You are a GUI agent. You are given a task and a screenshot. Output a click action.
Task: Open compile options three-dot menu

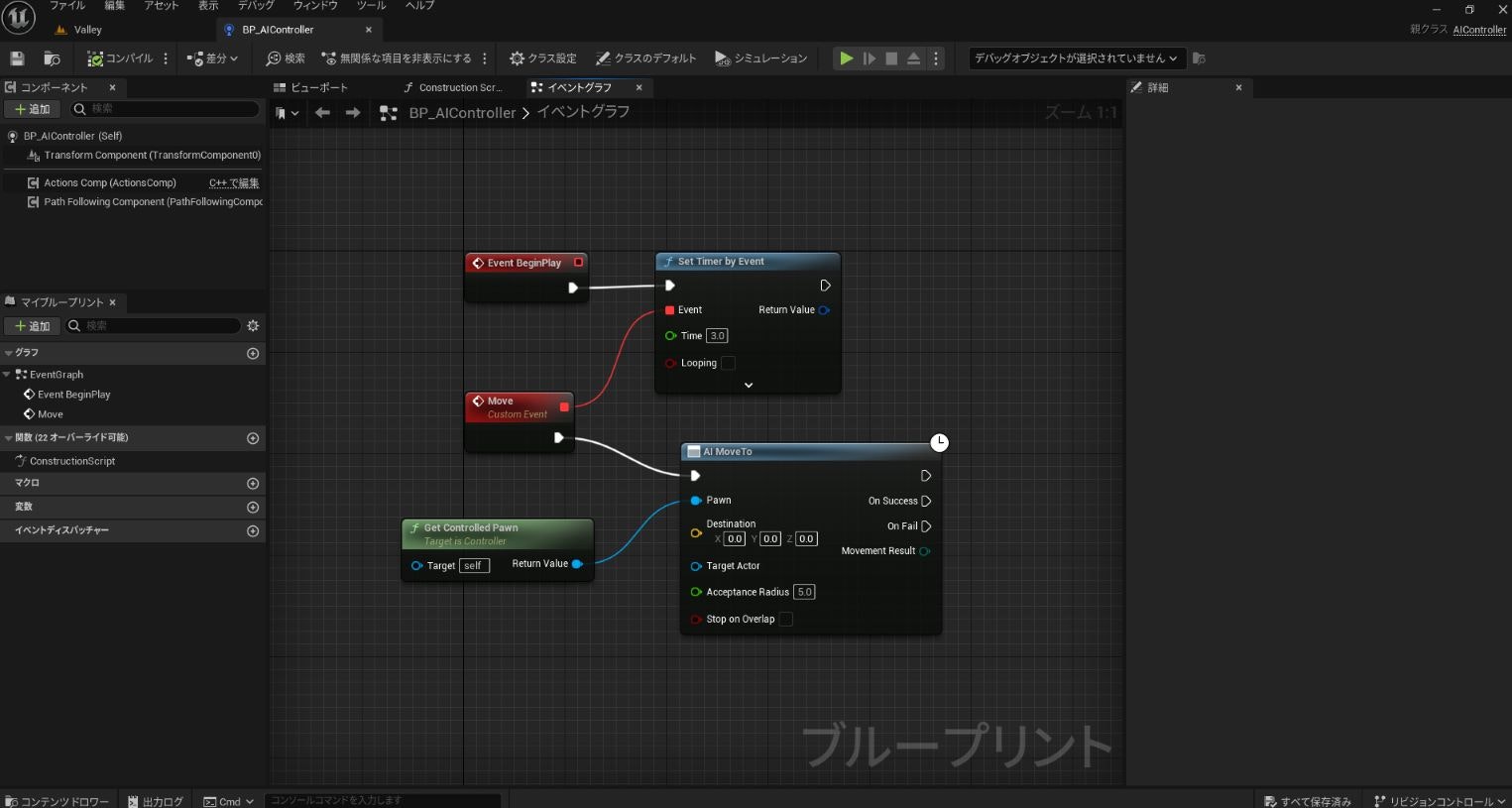click(166, 58)
